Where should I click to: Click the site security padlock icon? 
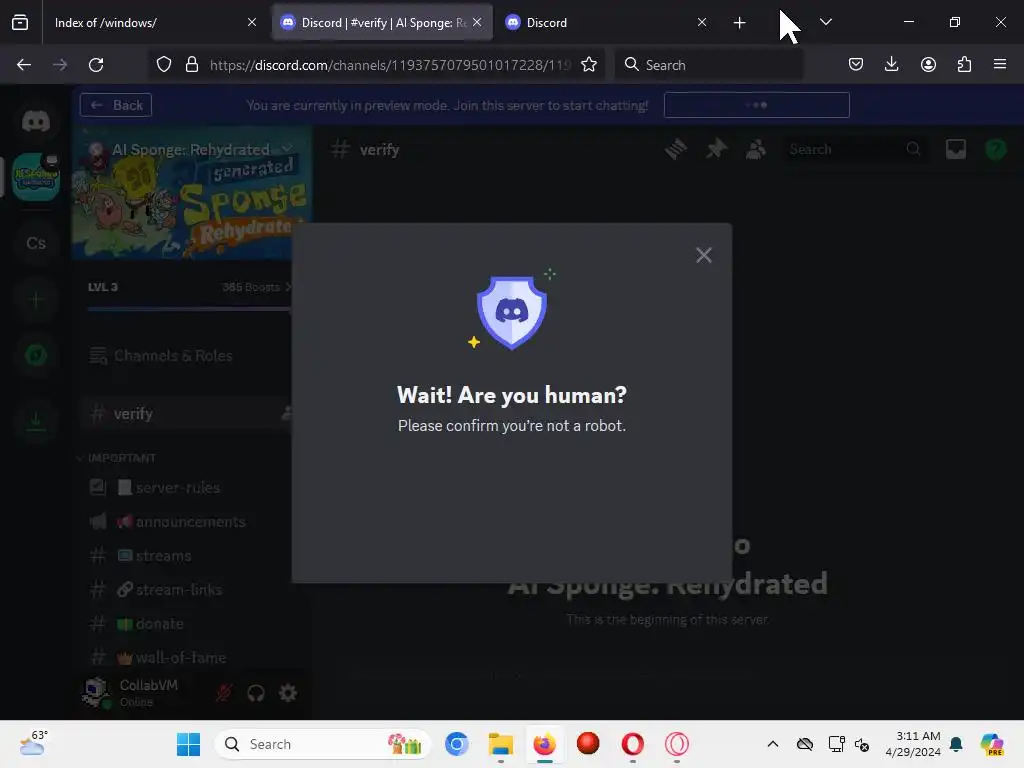(192, 65)
